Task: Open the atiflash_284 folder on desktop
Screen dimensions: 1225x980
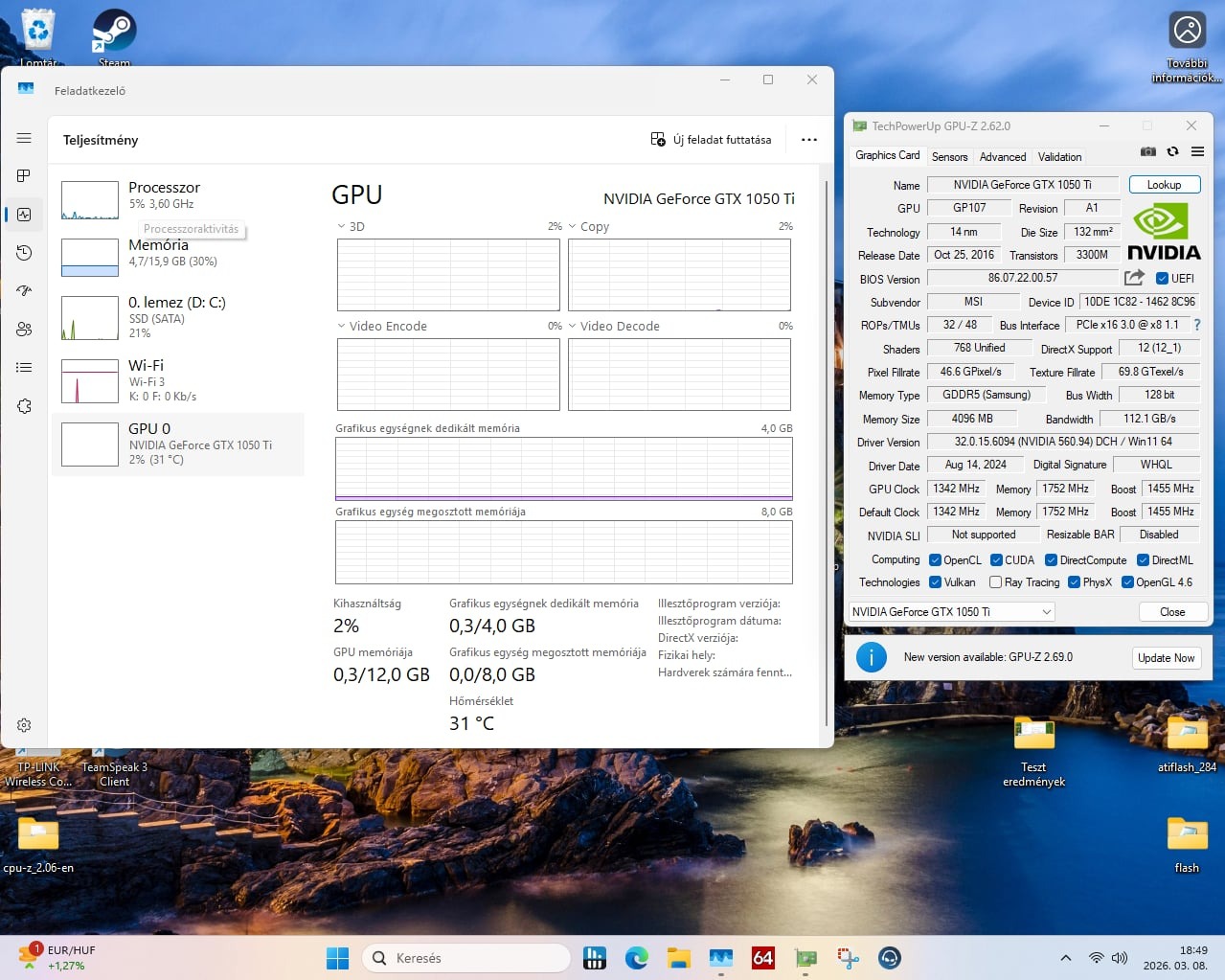Action: point(1188,745)
